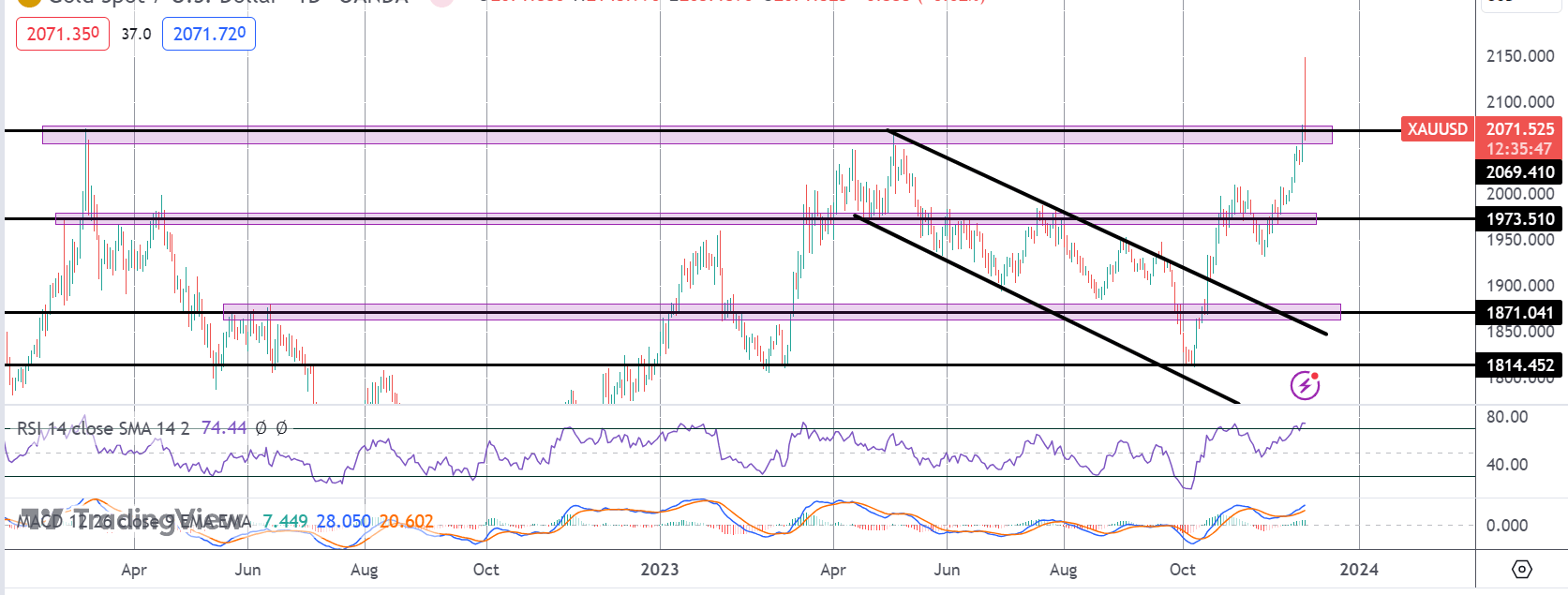
Task: Click the RSI value 74.44
Action: 224,428
